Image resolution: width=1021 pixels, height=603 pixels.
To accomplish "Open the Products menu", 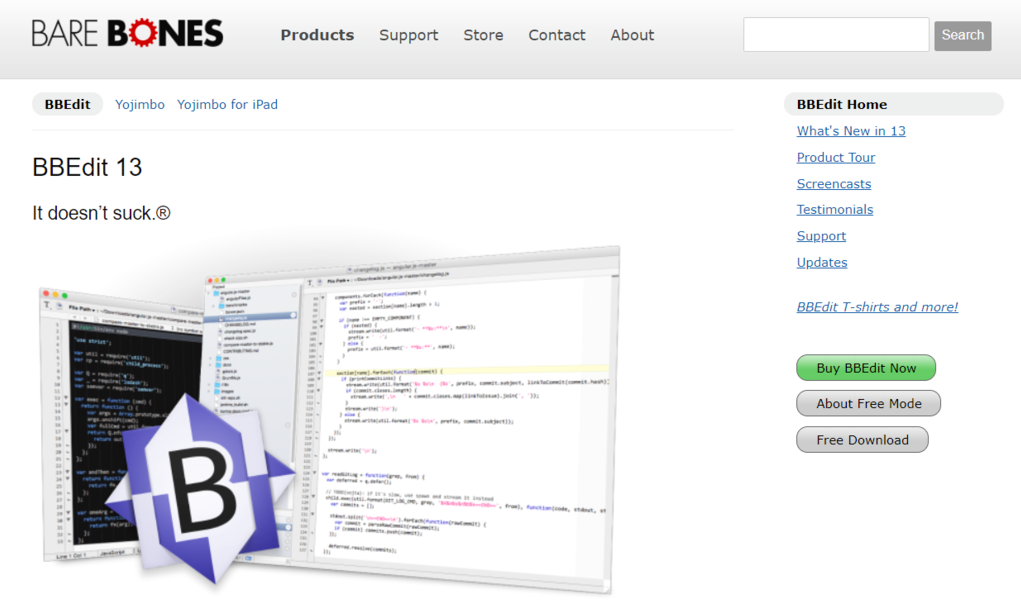I will (317, 35).
